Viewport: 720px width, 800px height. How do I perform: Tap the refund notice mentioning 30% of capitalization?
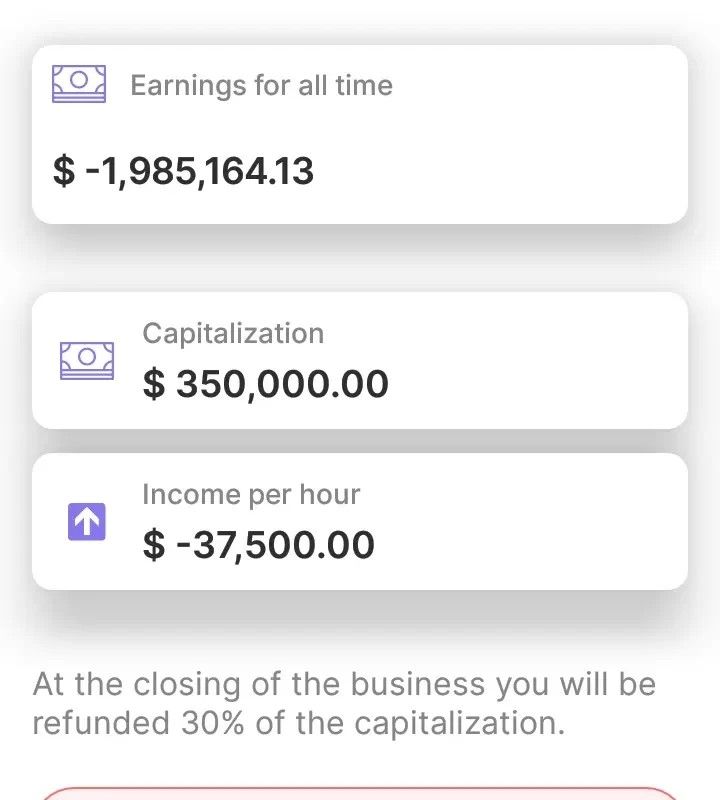click(x=344, y=704)
